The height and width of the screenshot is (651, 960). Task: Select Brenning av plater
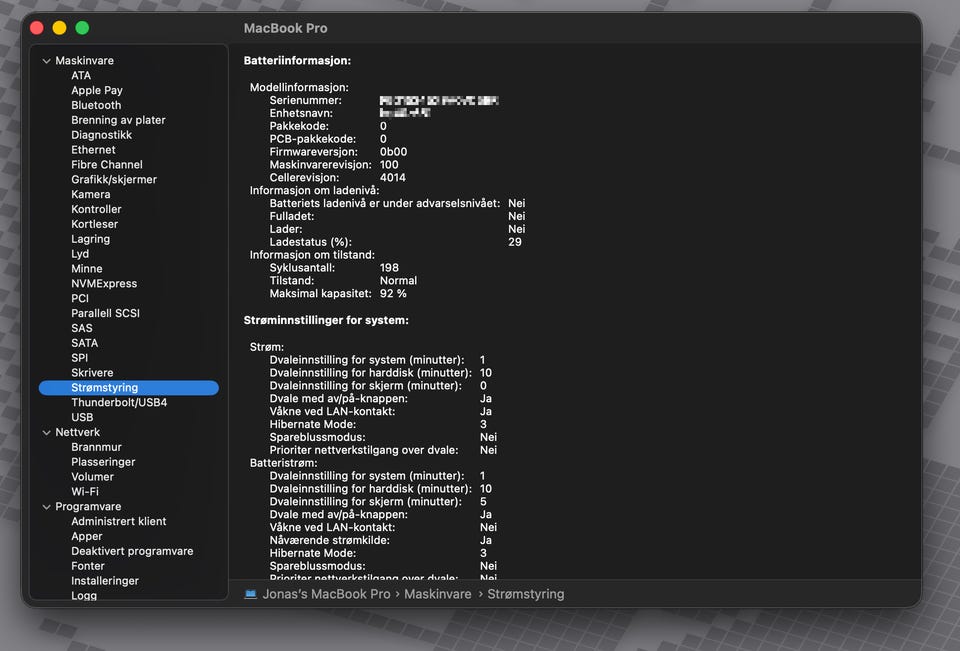click(x=118, y=120)
